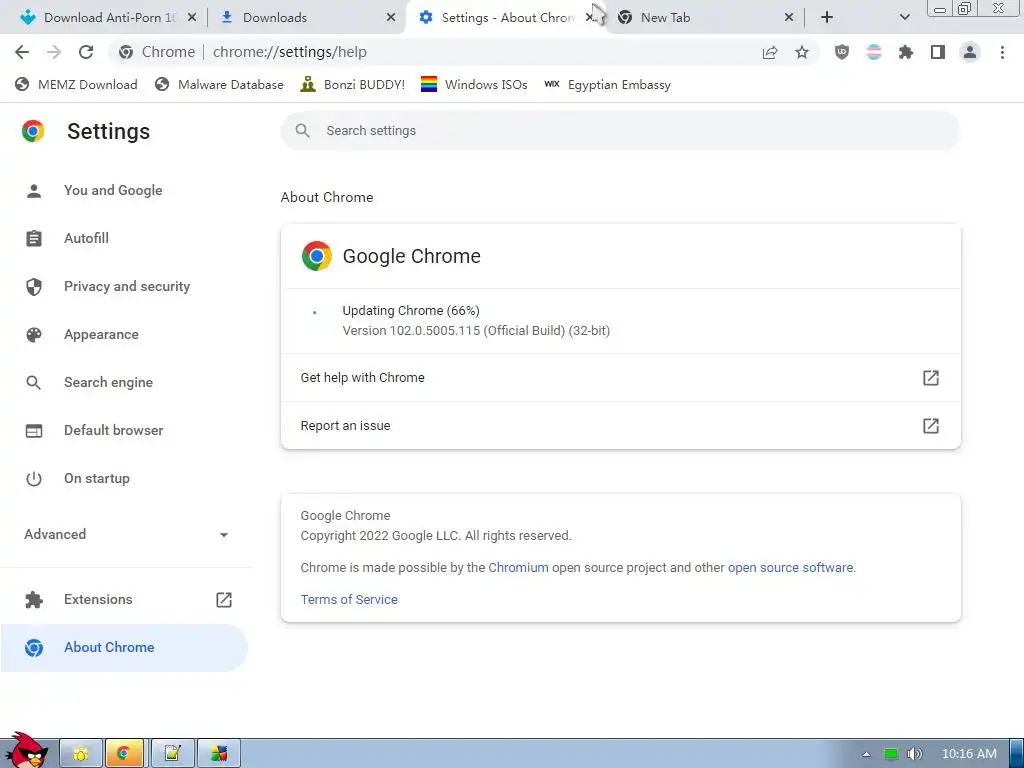This screenshot has height=768, width=1024.
Task: Click the Search settings field
Action: pos(620,131)
